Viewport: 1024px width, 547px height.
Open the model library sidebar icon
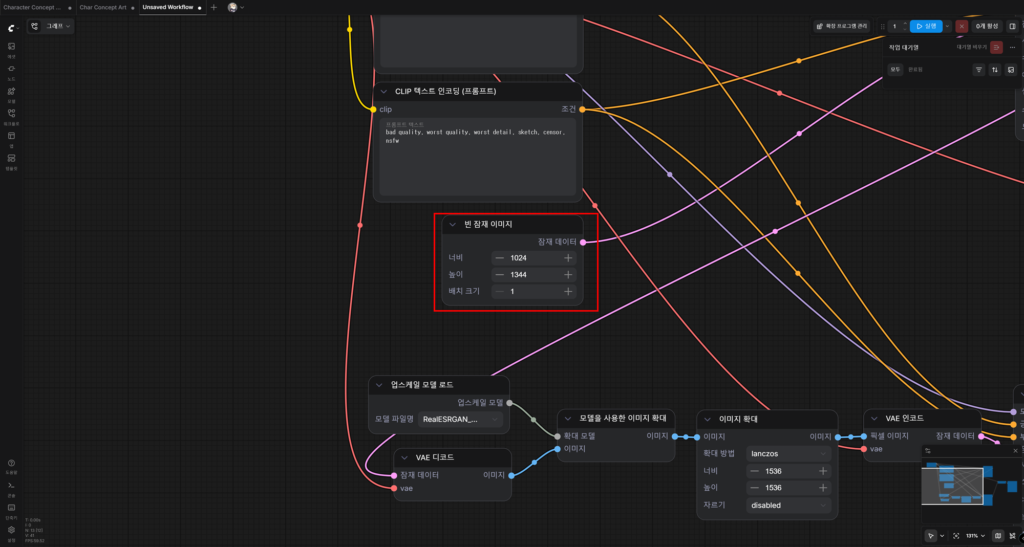pyautogui.click(x=11, y=93)
